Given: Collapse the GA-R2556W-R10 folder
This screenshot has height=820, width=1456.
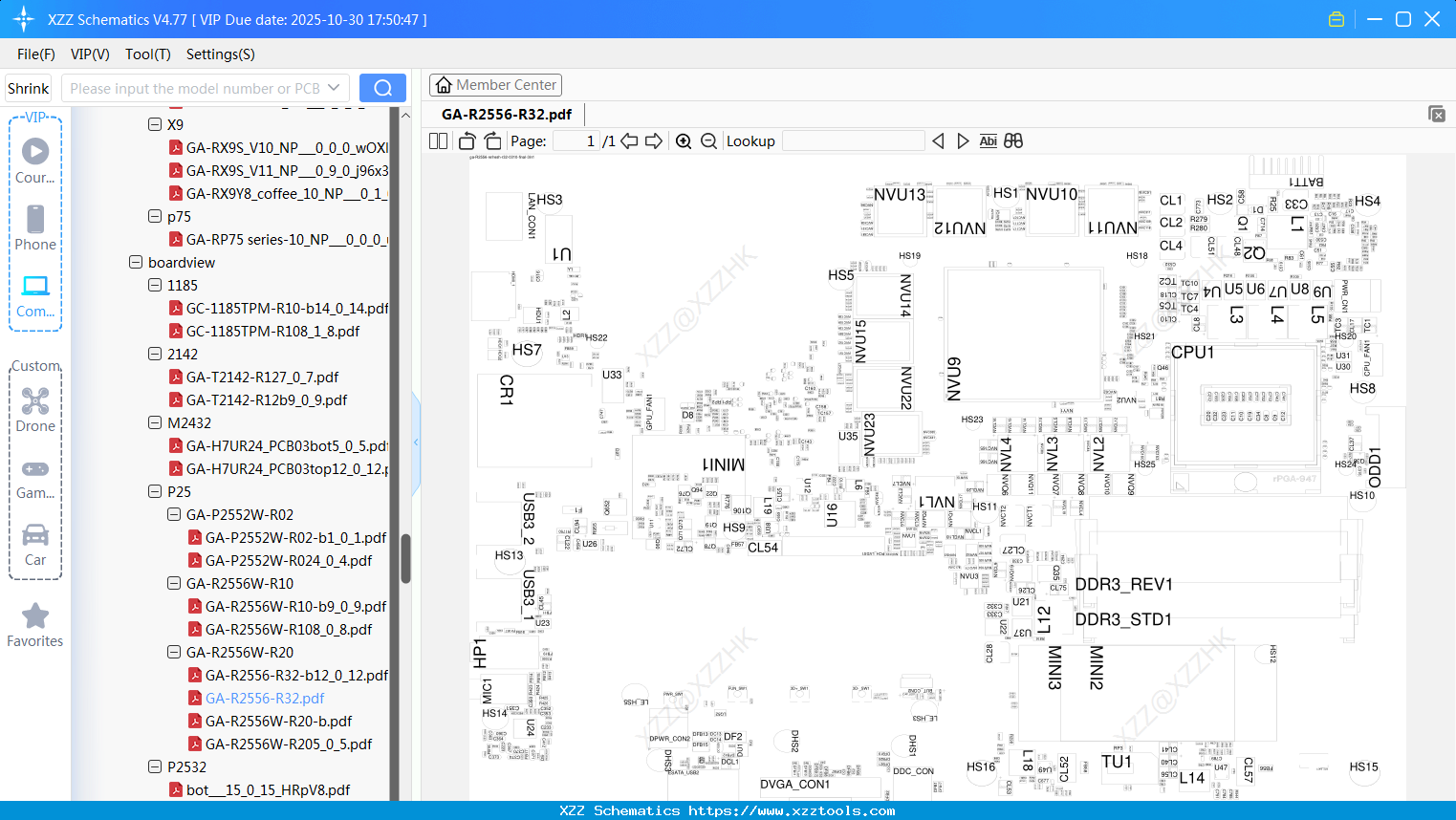Looking at the screenshot, I should 174,583.
